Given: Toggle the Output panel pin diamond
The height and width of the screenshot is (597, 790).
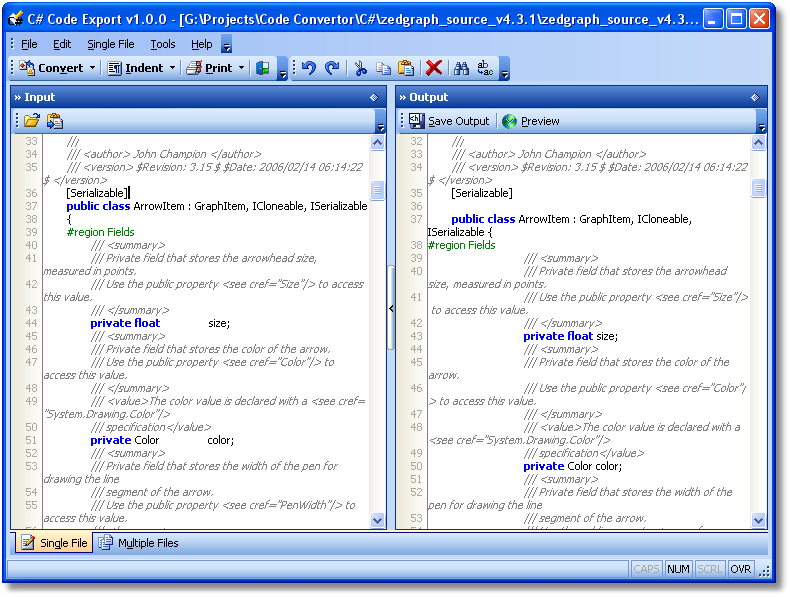Looking at the screenshot, I should pos(755,97).
